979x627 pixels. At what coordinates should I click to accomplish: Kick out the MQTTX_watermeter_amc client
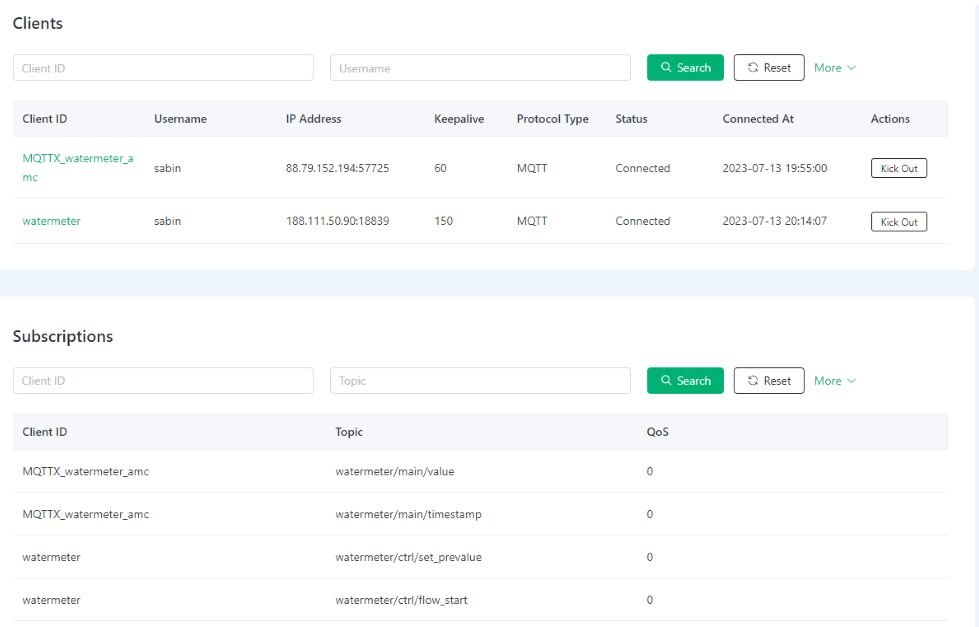(x=898, y=168)
